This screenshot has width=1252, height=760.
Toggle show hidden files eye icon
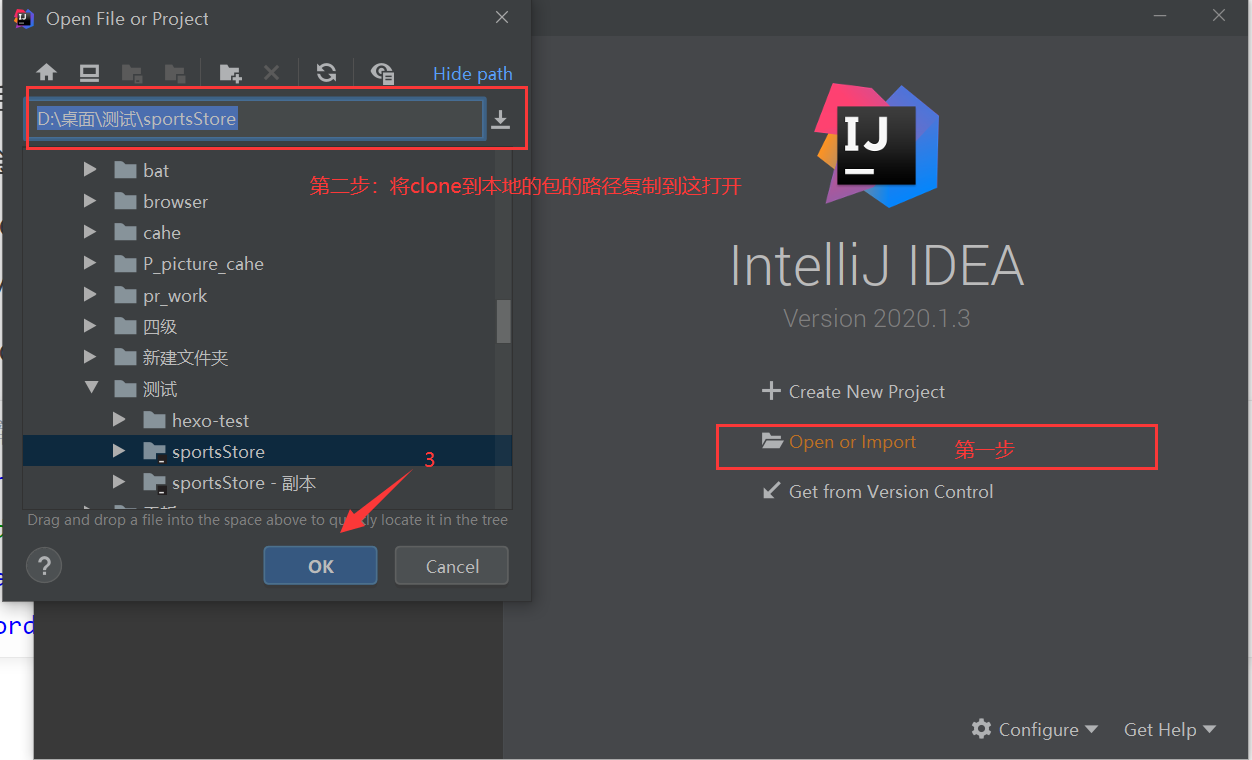pyautogui.click(x=382, y=72)
